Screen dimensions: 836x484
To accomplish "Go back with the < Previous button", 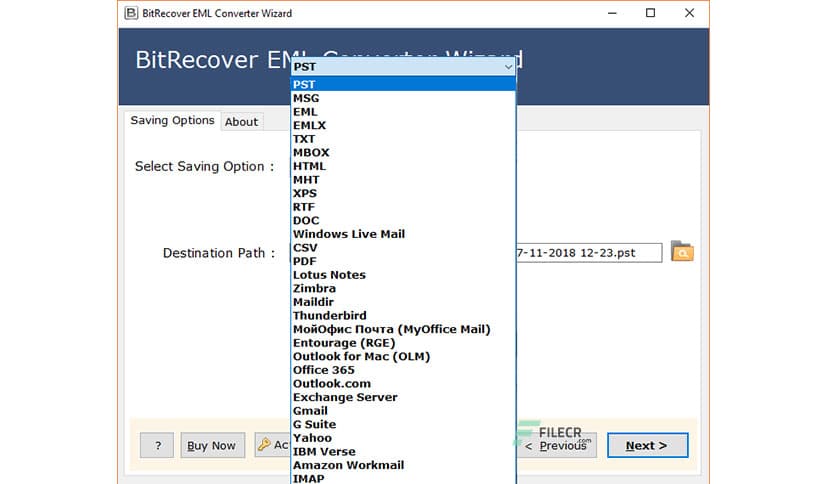I will click(x=556, y=446).
